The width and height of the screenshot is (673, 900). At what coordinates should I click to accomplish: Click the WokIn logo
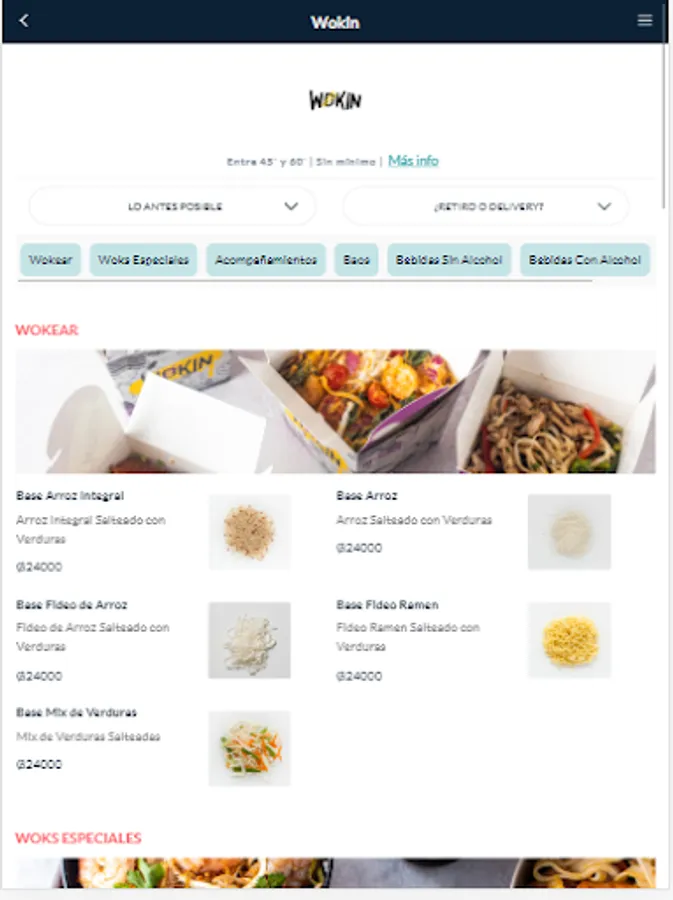[335, 100]
